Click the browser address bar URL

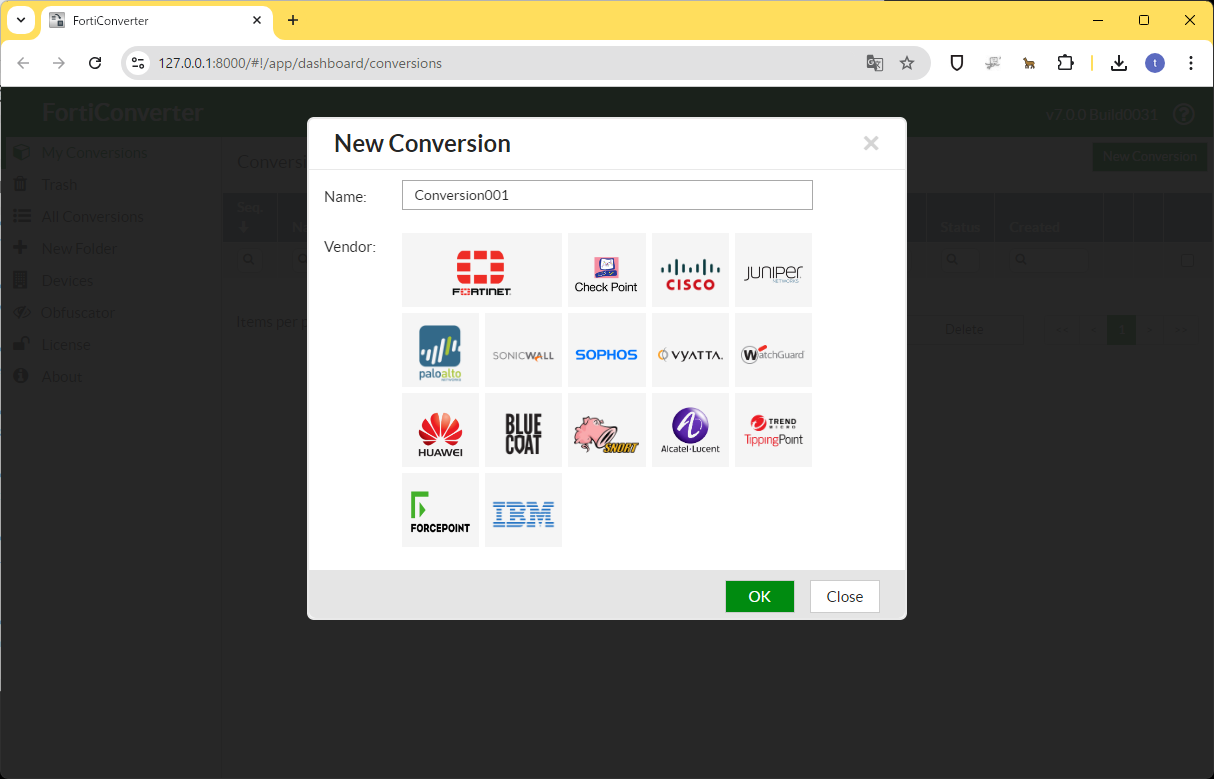300,63
